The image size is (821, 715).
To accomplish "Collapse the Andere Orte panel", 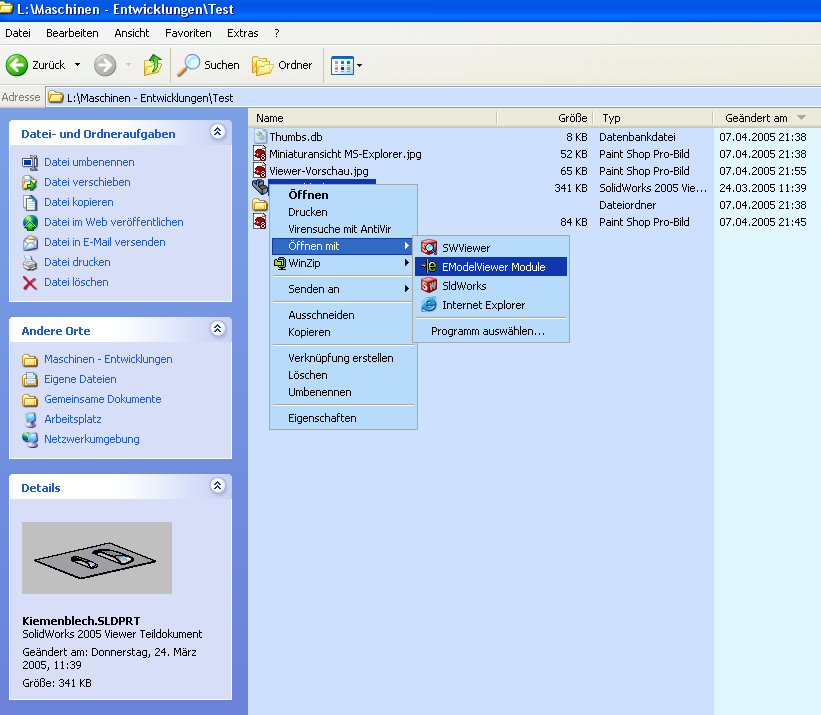I will 217,329.
